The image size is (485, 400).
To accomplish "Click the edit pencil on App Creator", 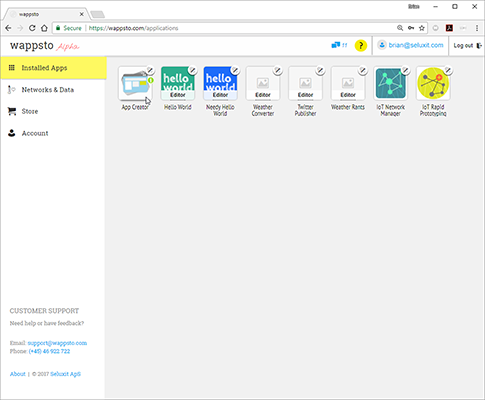I will pyautogui.click(x=150, y=70).
